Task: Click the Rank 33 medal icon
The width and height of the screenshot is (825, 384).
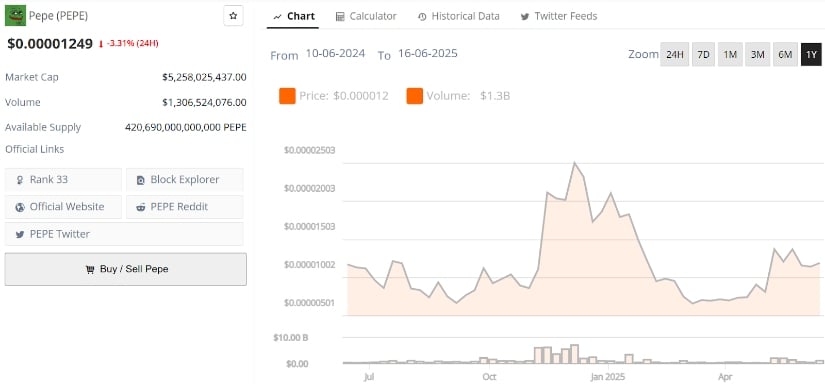Action: pos(20,180)
